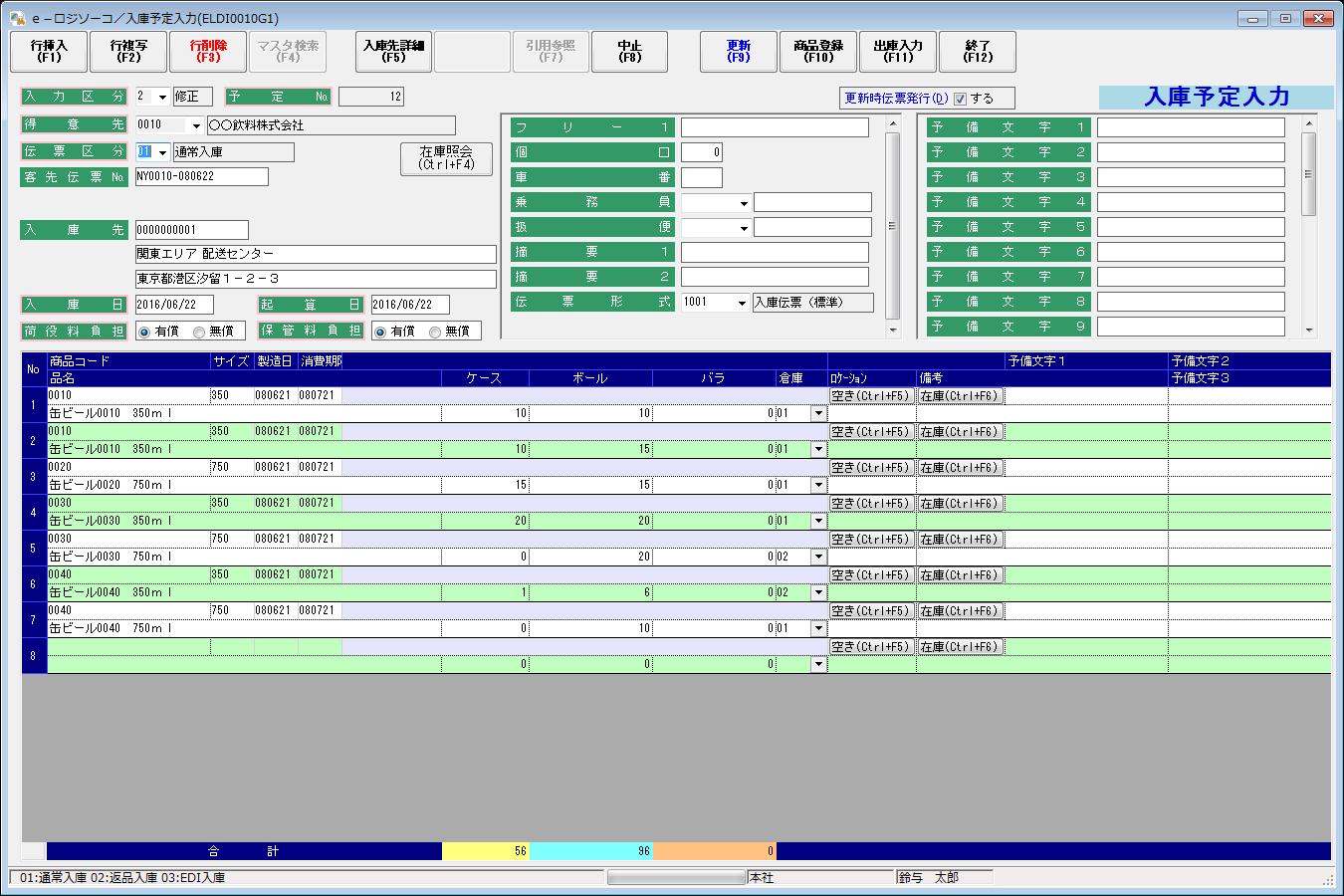The image size is (1344, 896).
Task: Select 無償 radio for 保管料負担
Action: point(435,333)
